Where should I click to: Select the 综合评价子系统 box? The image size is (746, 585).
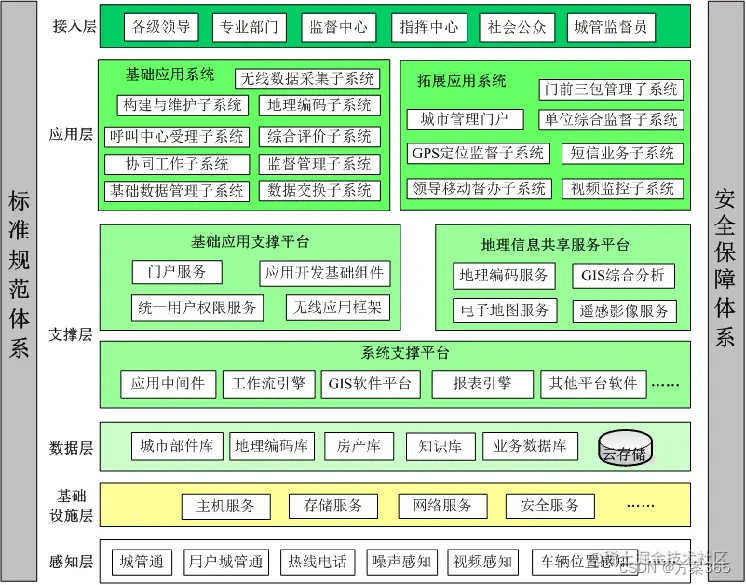(320, 137)
